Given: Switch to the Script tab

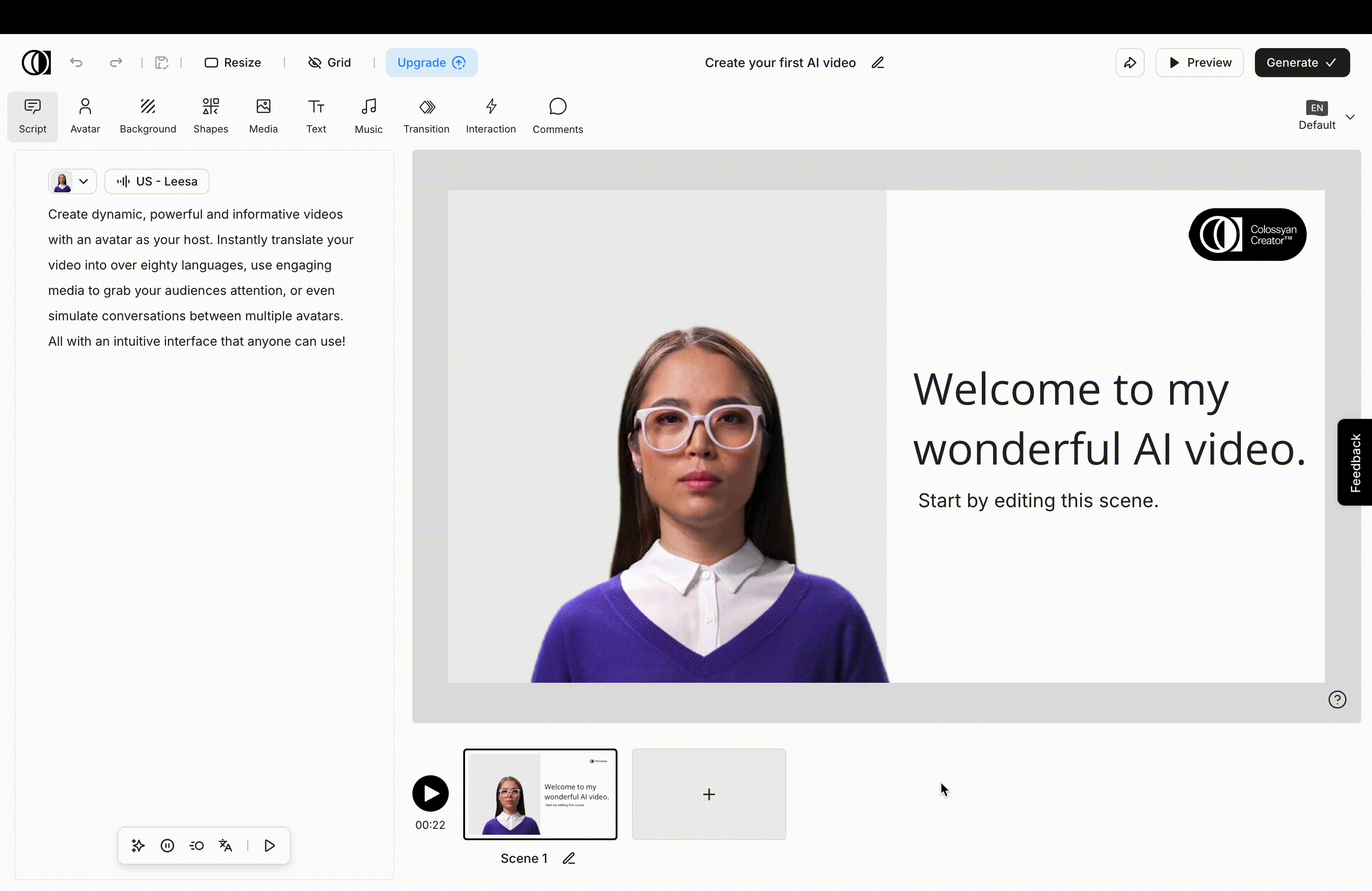Looking at the screenshot, I should coord(32,116).
